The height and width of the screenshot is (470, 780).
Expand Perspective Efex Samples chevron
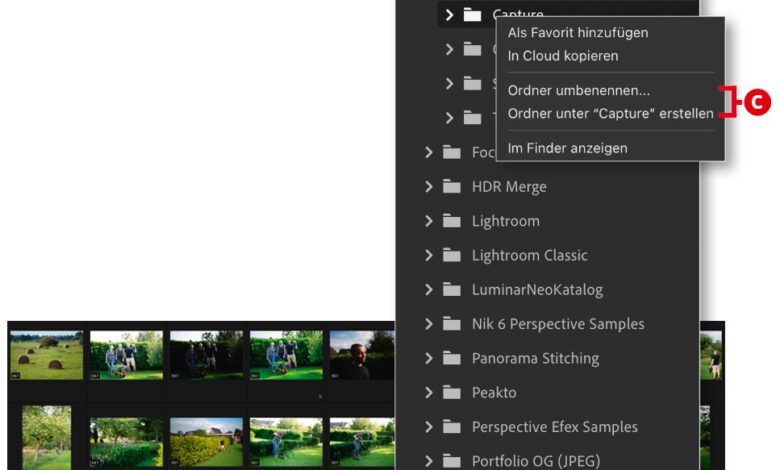429,427
